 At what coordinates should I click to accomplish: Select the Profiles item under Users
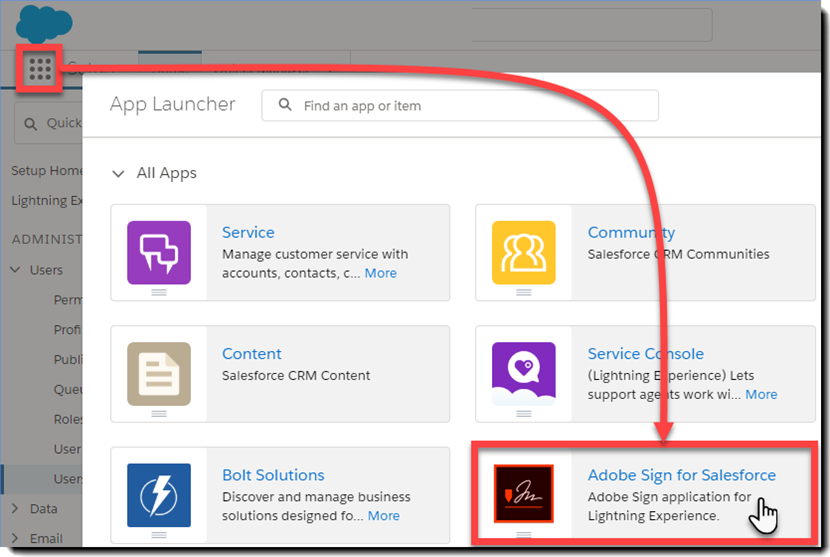tap(68, 330)
